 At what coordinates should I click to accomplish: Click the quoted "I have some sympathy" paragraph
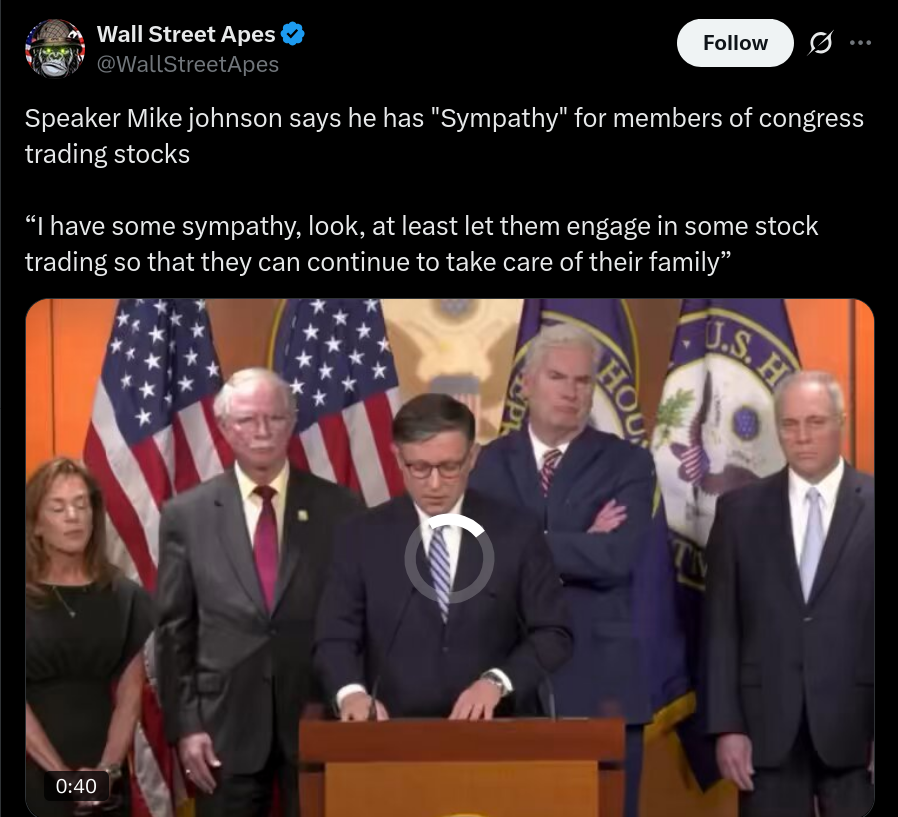click(x=422, y=244)
